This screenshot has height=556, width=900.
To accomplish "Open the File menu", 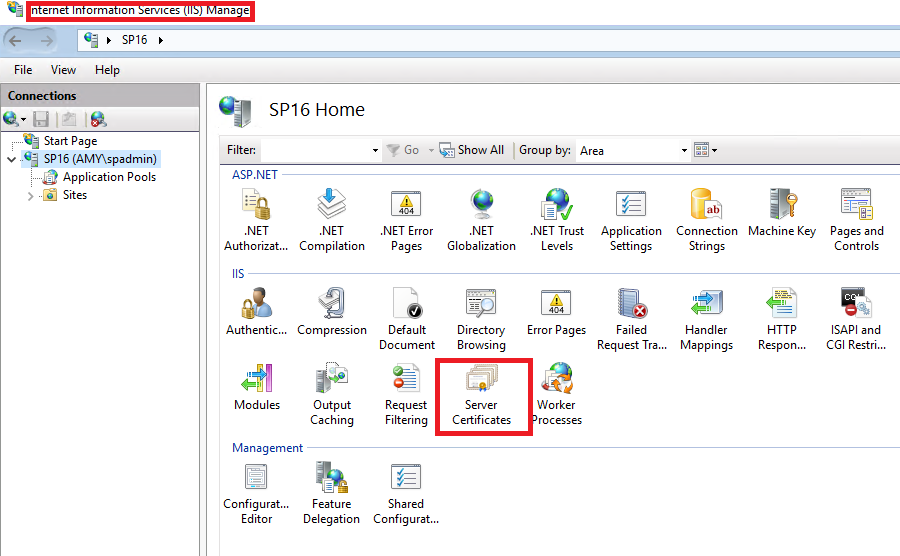I will click(23, 70).
